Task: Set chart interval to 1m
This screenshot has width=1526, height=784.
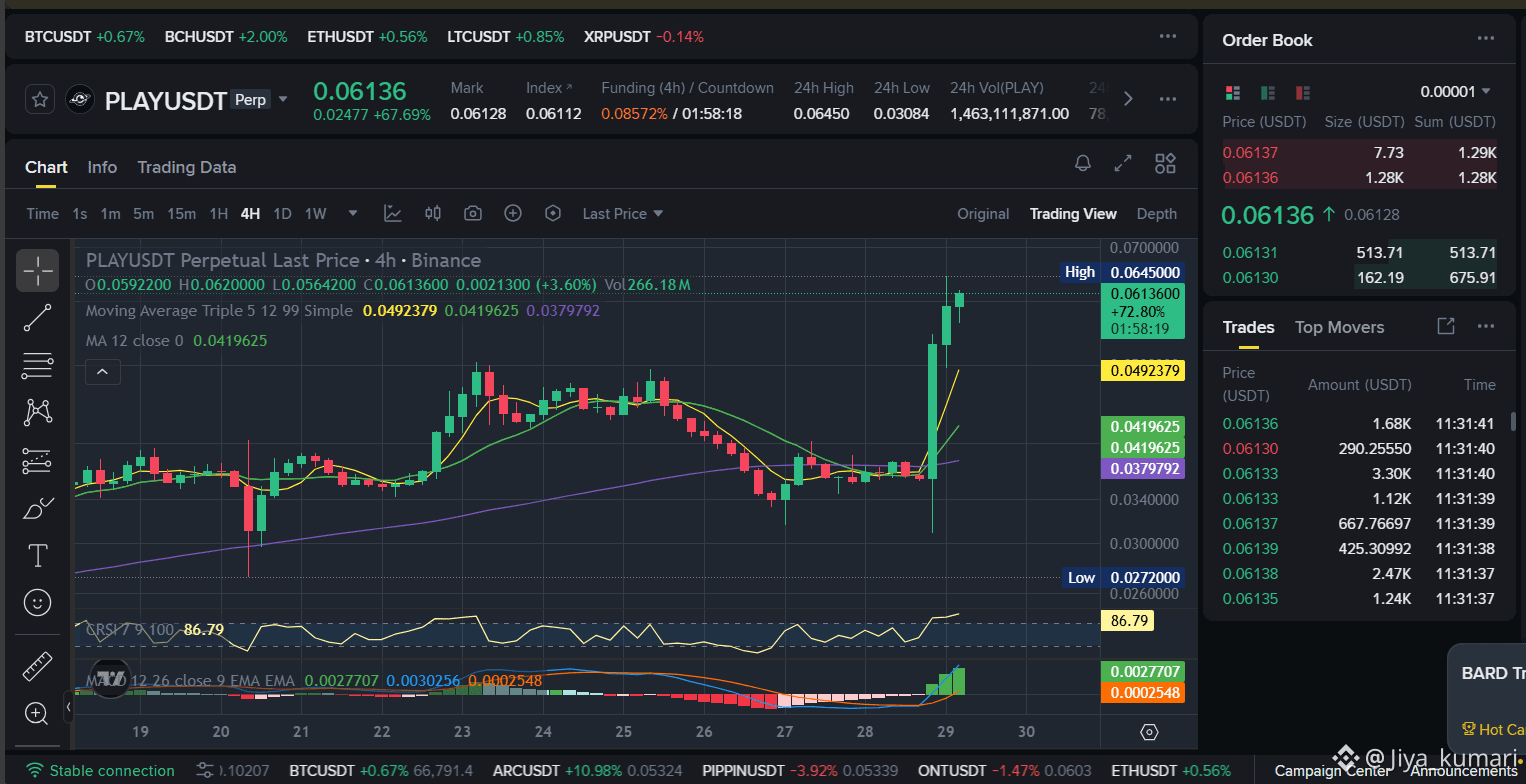Action: pos(110,214)
